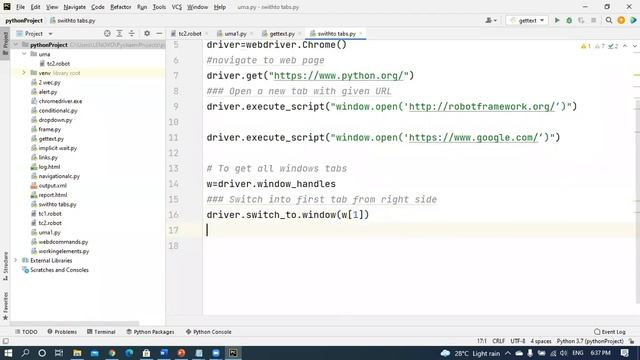640x360 pixels.
Task: Click Python 3.7 interpreter in status bar
Action: pyautogui.click(x=590, y=341)
